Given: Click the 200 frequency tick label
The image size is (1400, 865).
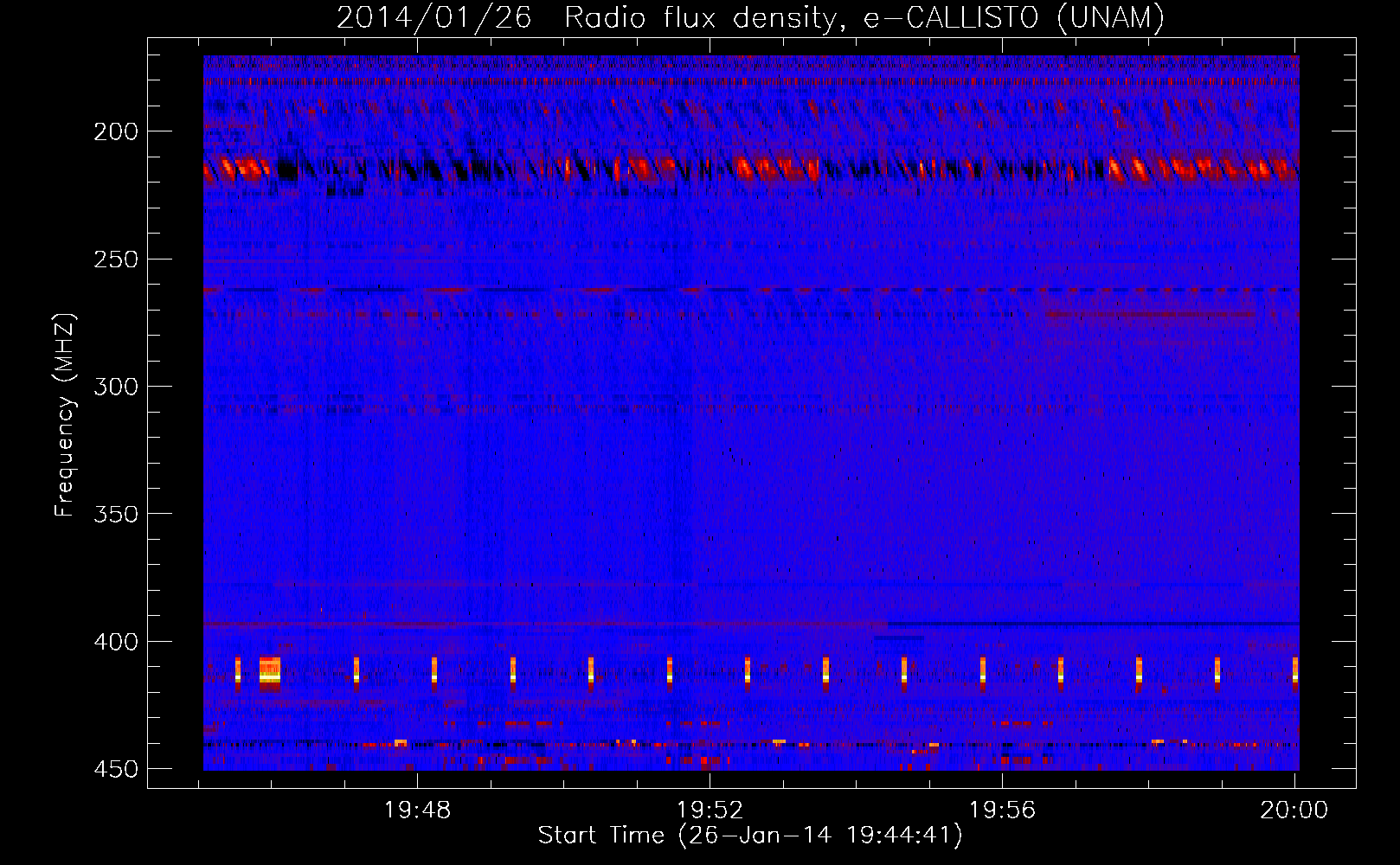Looking at the screenshot, I should (x=116, y=131).
